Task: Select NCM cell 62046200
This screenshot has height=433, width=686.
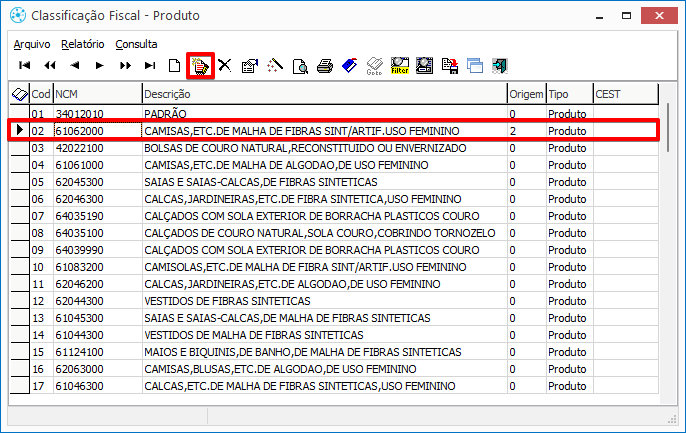Action: coord(98,284)
